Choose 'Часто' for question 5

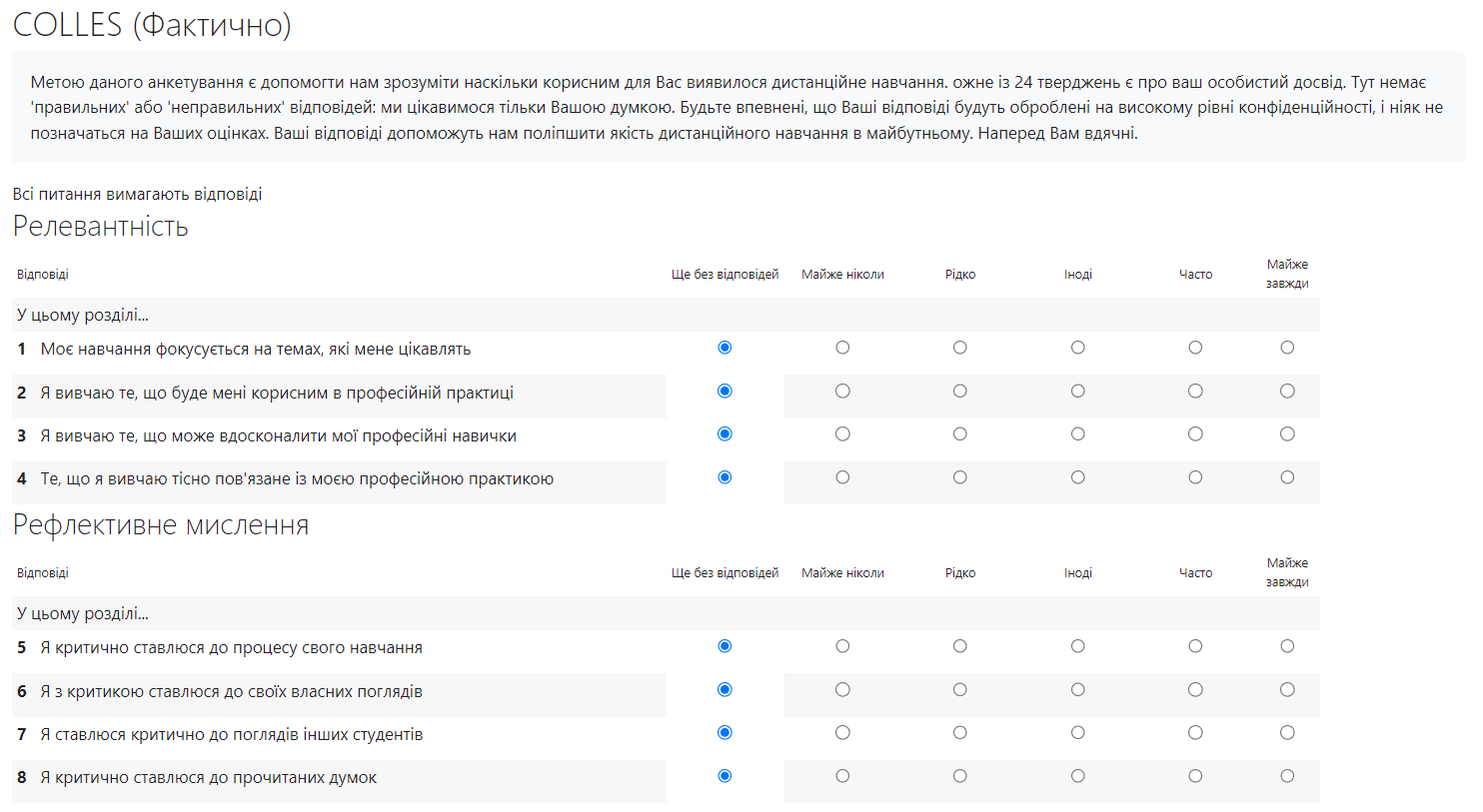[x=1195, y=646]
